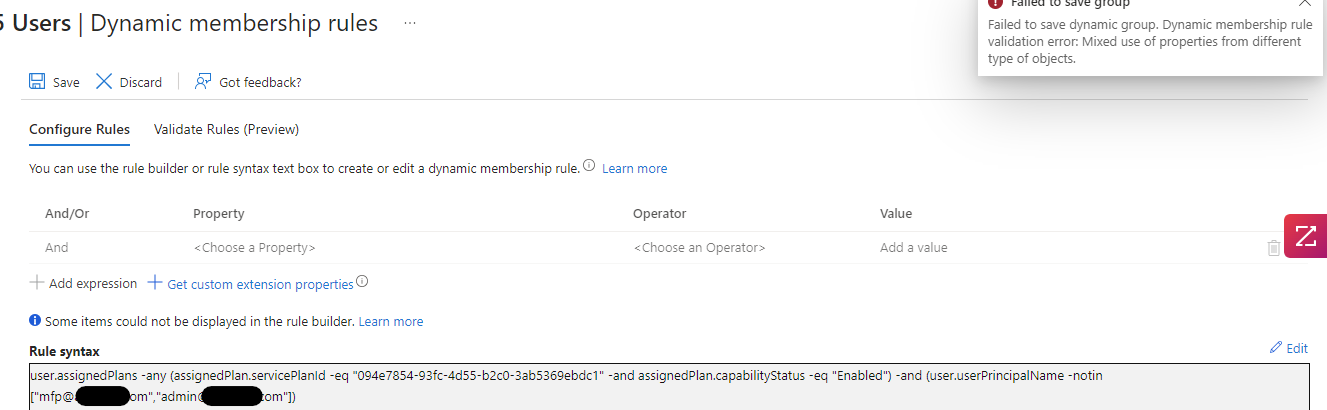Click the Got feedback person icon
The image size is (1327, 410).
(x=203, y=82)
